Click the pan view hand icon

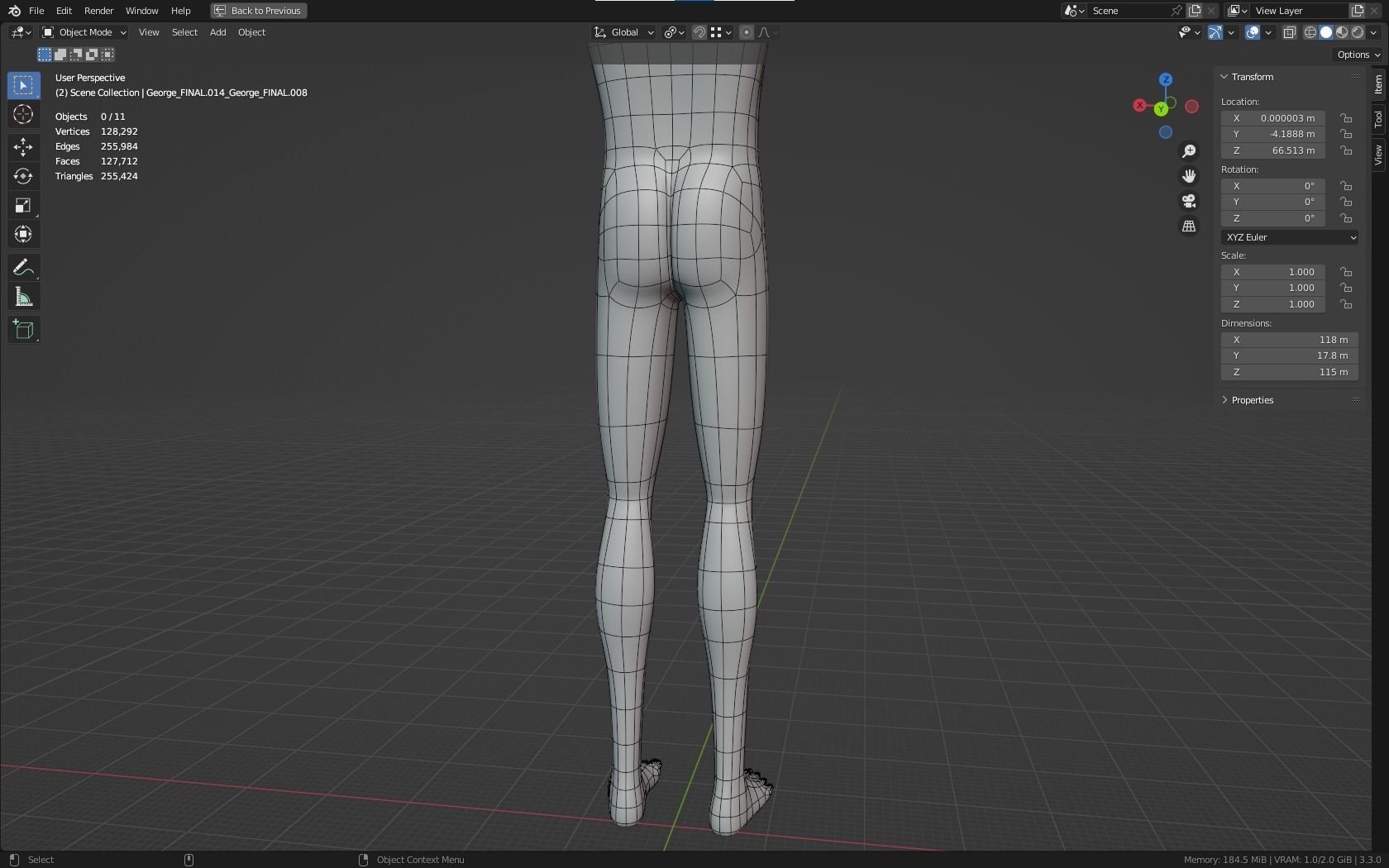1189,176
